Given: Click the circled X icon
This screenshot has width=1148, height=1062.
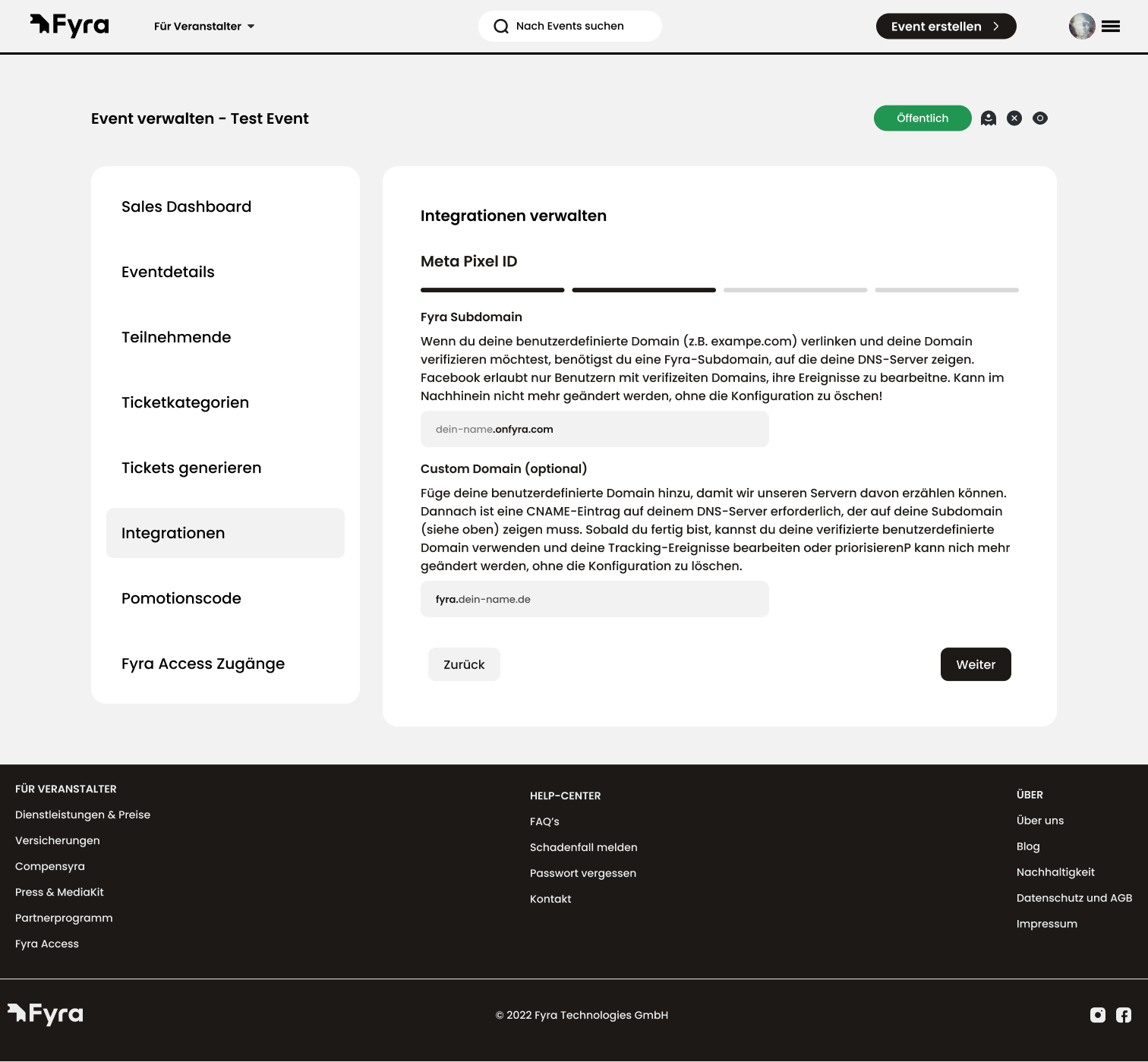Looking at the screenshot, I should pyautogui.click(x=1014, y=118).
